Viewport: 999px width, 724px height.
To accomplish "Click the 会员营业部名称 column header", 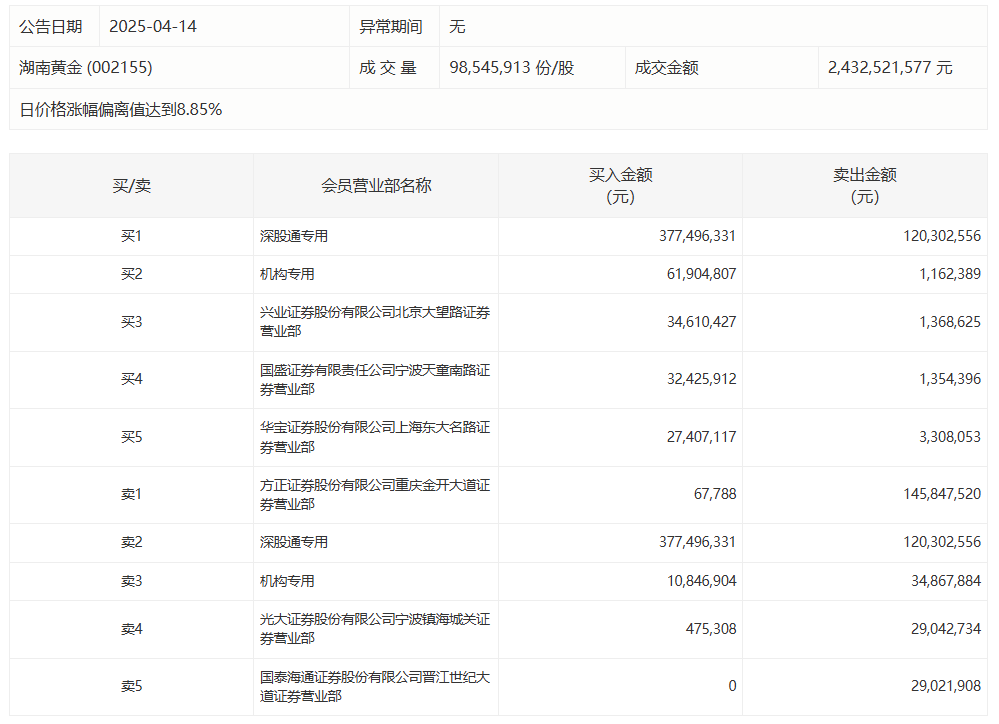I will pos(376,185).
